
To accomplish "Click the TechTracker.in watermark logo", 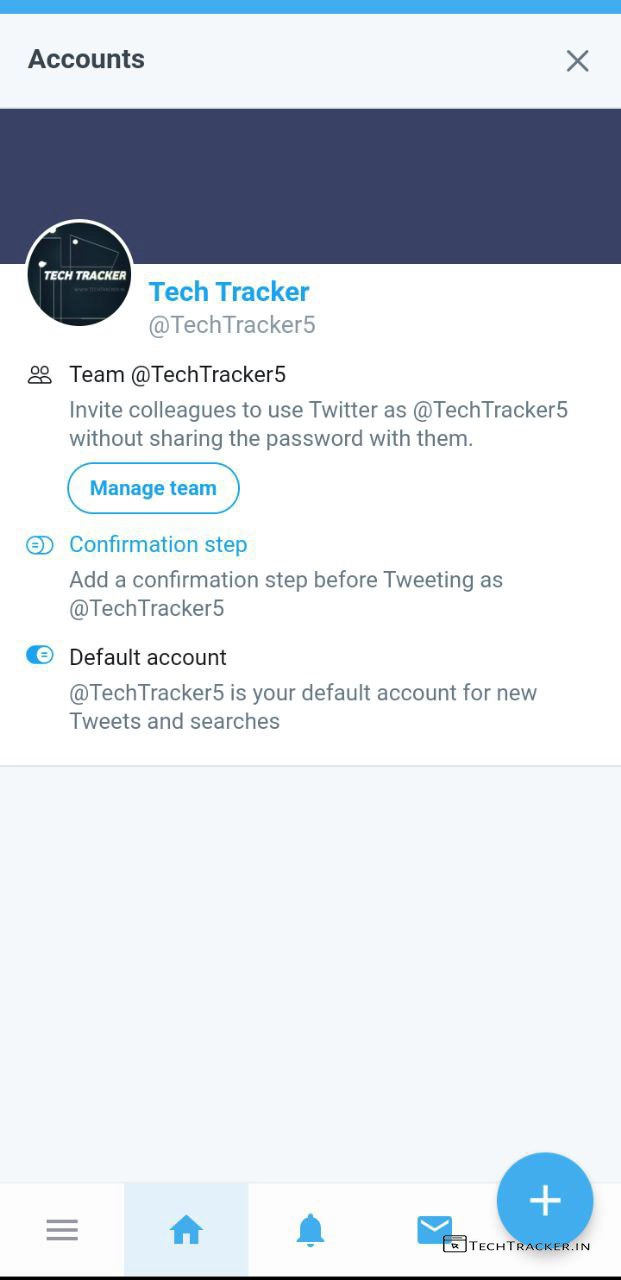I will coord(517,1245).
